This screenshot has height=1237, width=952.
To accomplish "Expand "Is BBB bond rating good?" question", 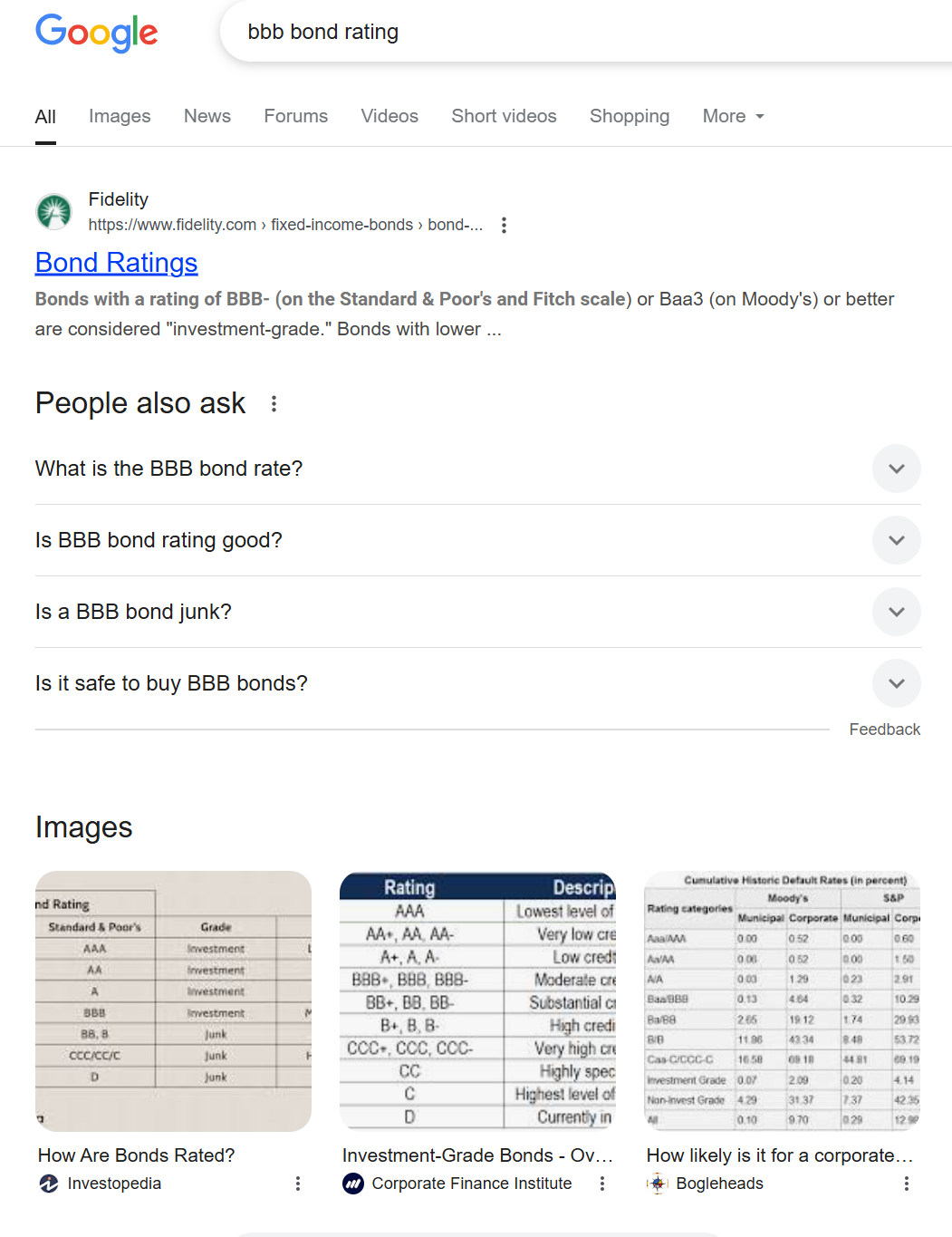I will tap(896, 540).
